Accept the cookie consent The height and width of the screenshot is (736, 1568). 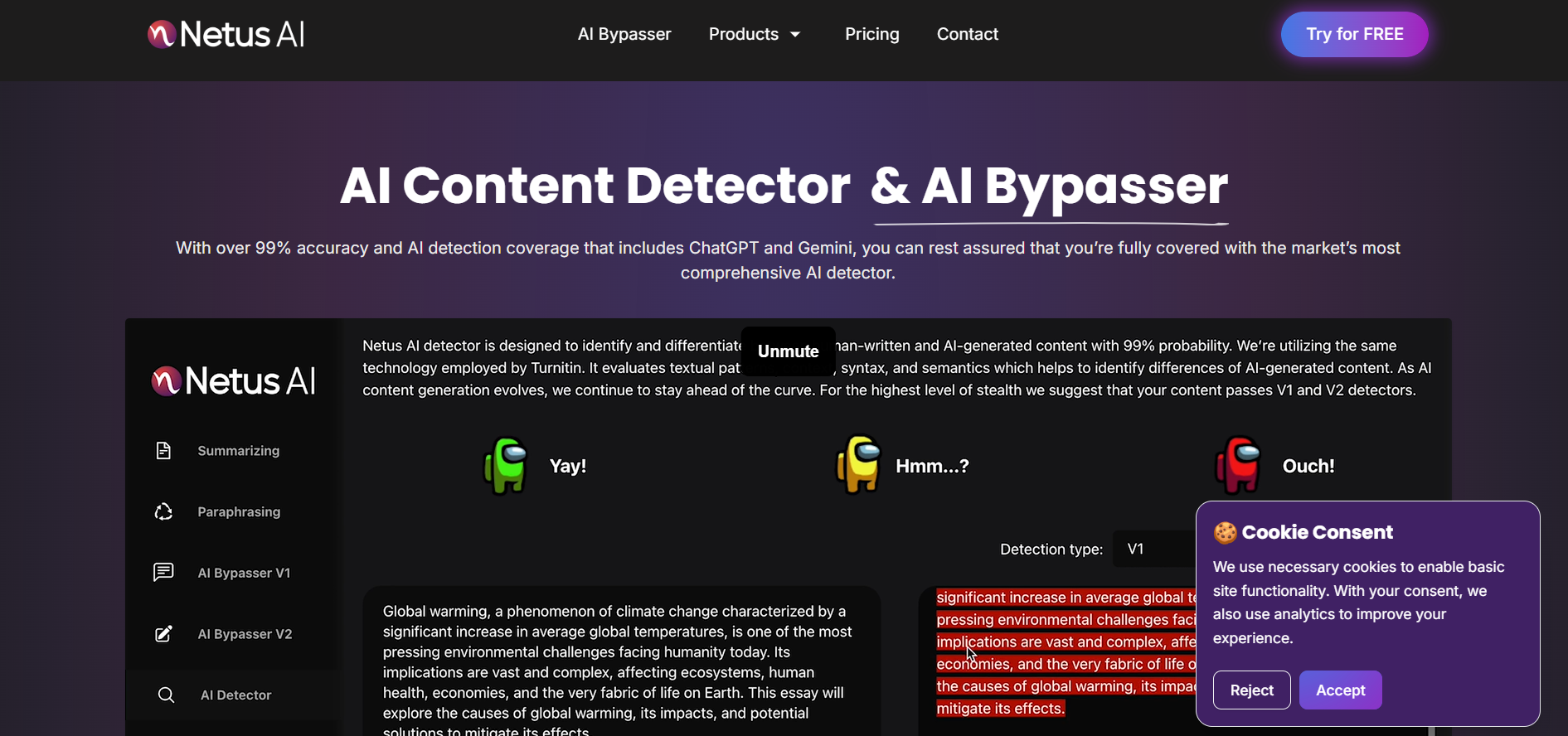tap(1340, 690)
